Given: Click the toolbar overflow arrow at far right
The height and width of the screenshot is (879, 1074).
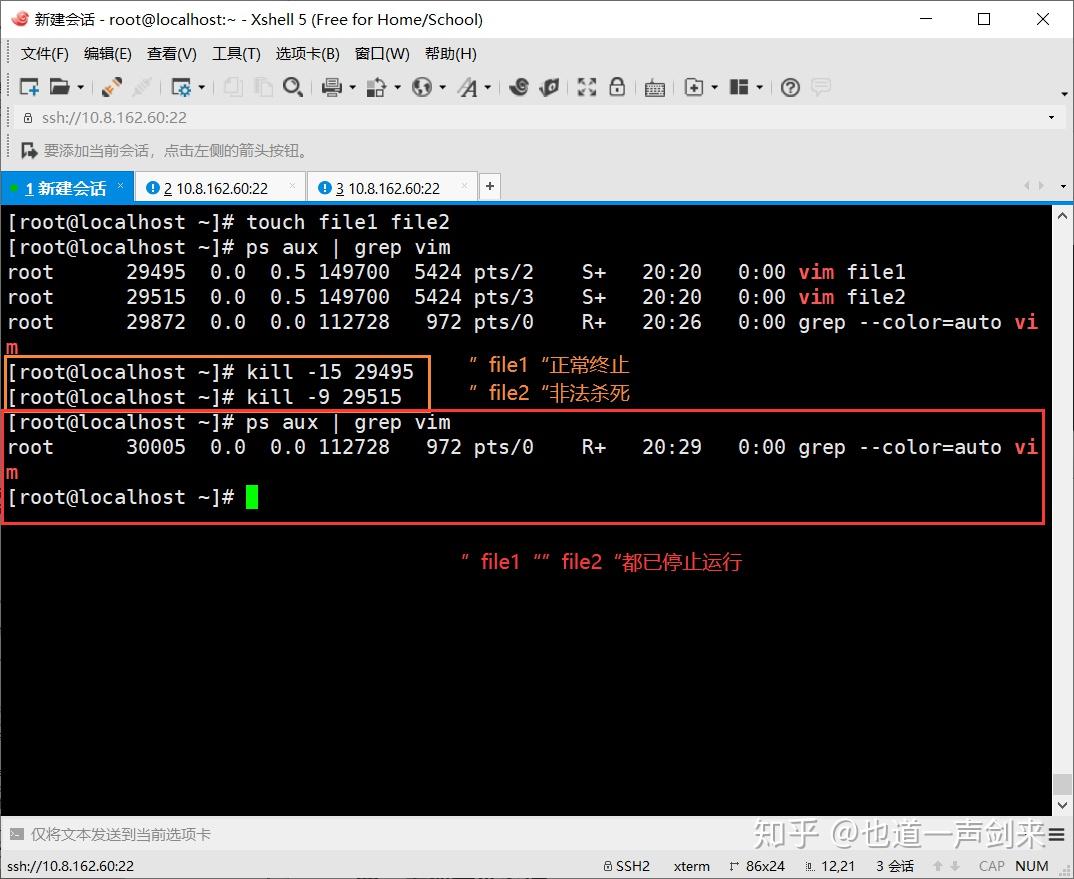Looking at the screenshot, I should tap(1064, 93).
